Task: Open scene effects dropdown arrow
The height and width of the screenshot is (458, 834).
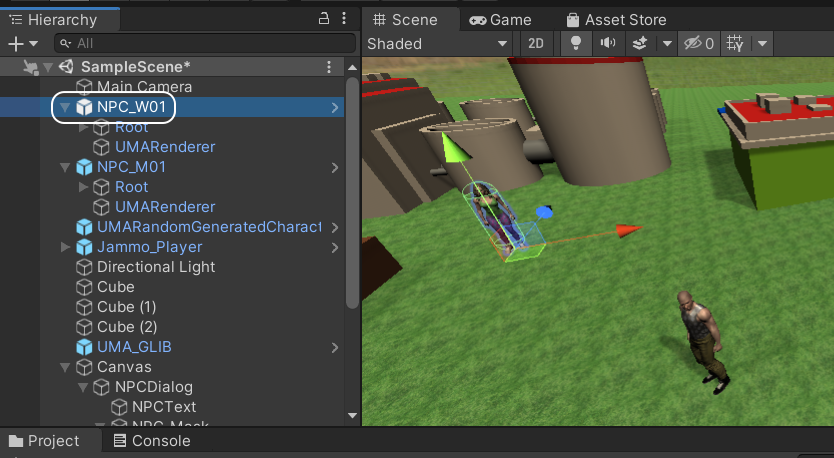Action: point(667,44)
